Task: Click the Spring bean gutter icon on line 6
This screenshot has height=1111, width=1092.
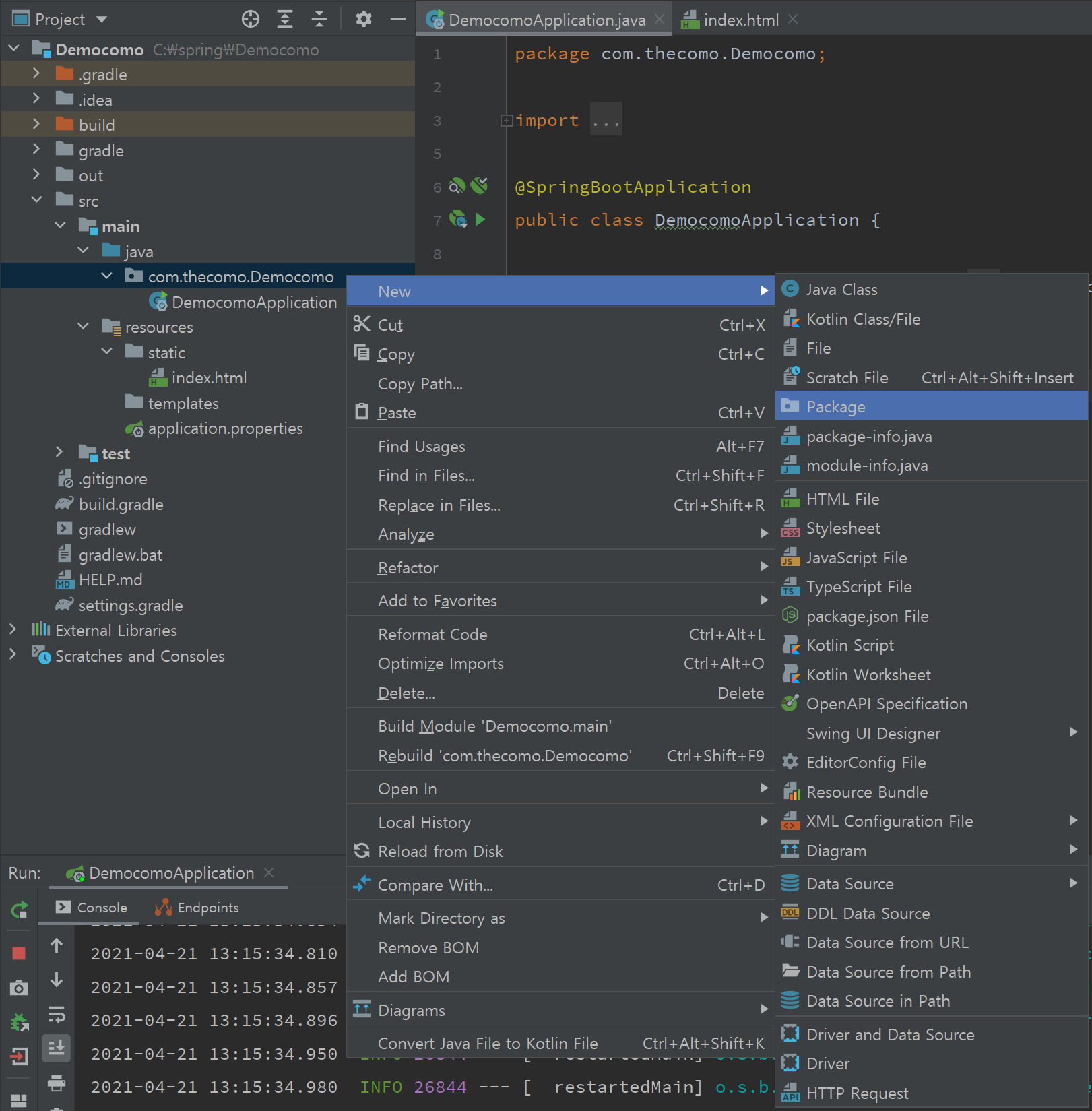Action: tap(457, 185)
